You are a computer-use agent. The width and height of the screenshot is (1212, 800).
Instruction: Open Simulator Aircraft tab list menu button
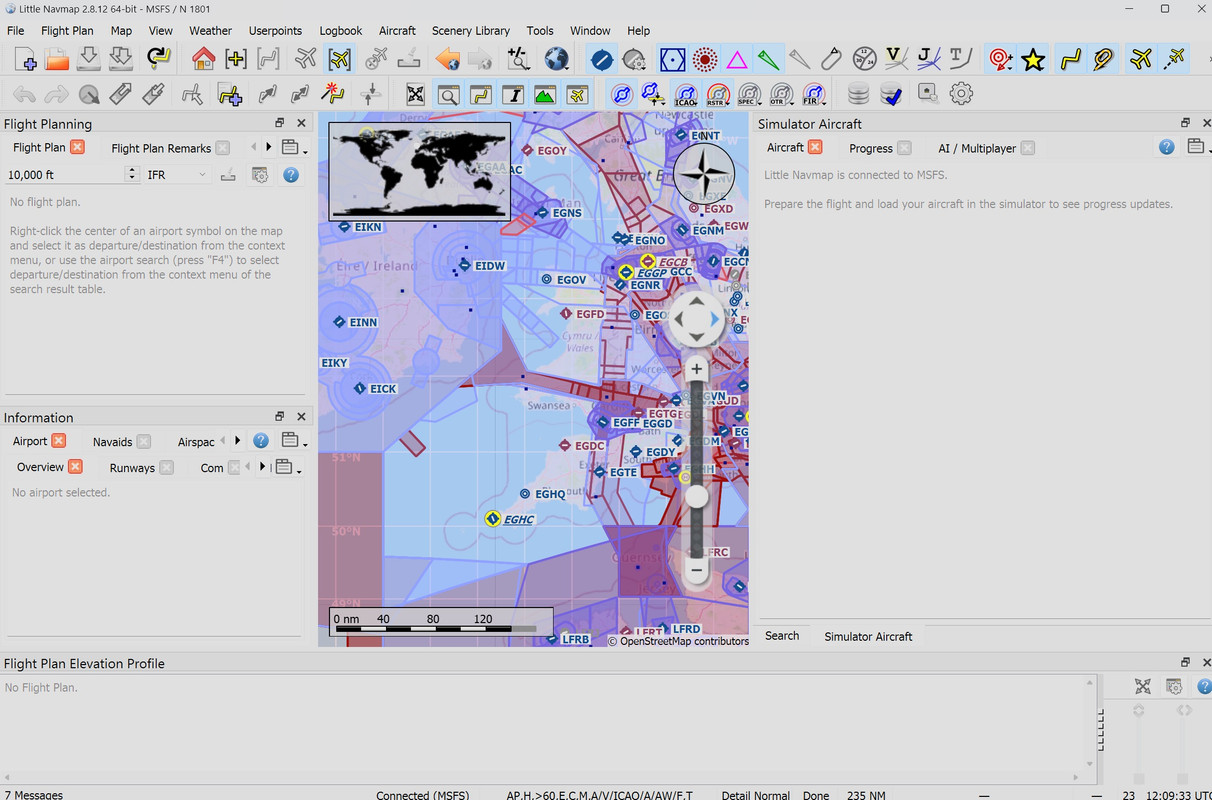pyautogui.click(x=1197, y=147)
